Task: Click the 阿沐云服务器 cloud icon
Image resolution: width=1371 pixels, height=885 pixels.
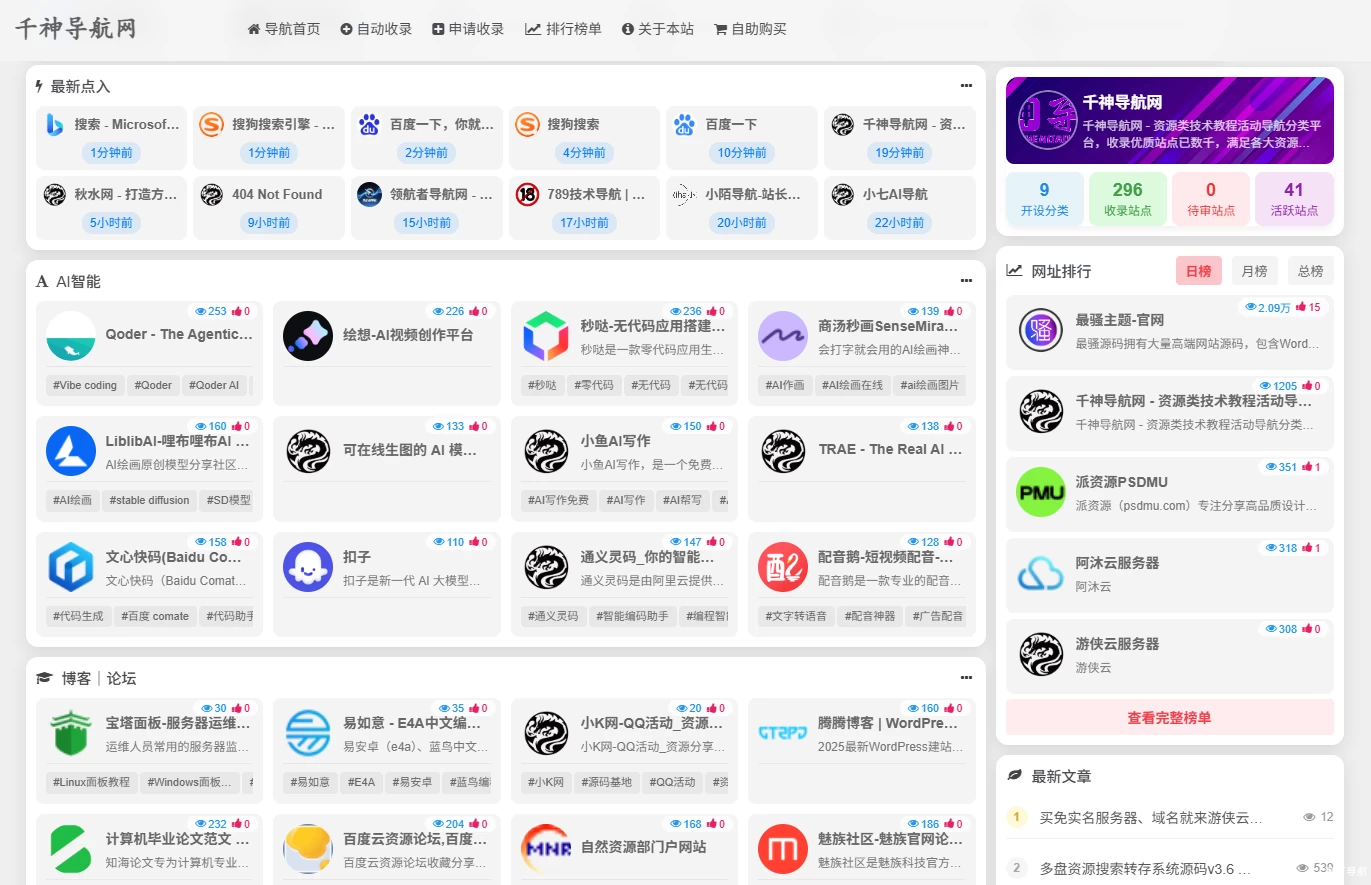Action: coord(1040,573)
